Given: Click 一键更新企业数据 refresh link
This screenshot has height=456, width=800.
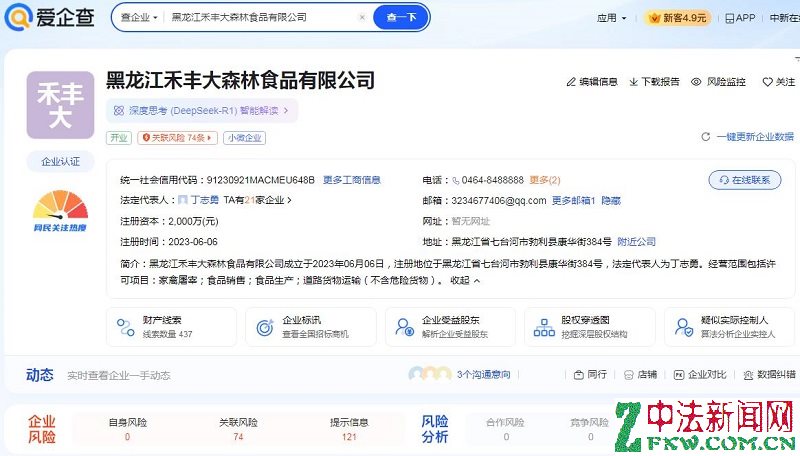Looking at the screenshot, I should click(x=748, y=137).
